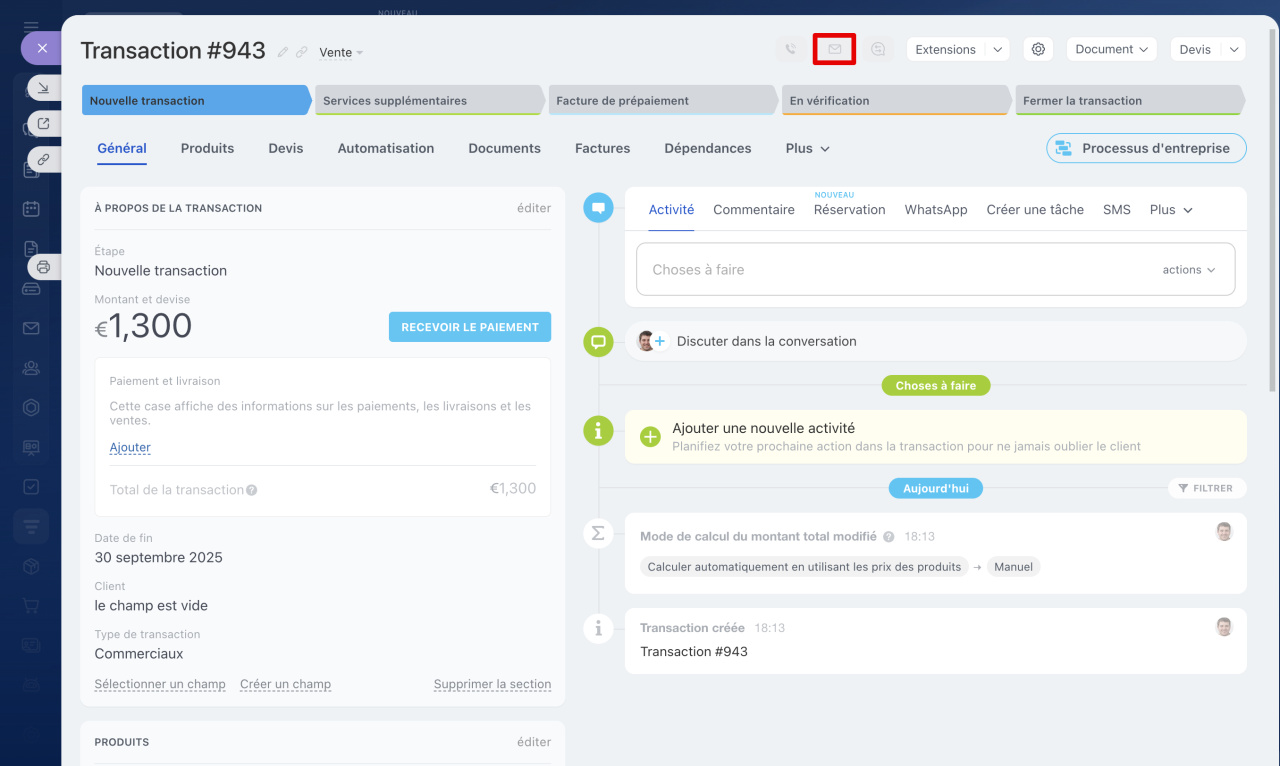Screen dimensions: 1280x766
Task: Click the Recevoir le paiement button
Action: point(469,327)
